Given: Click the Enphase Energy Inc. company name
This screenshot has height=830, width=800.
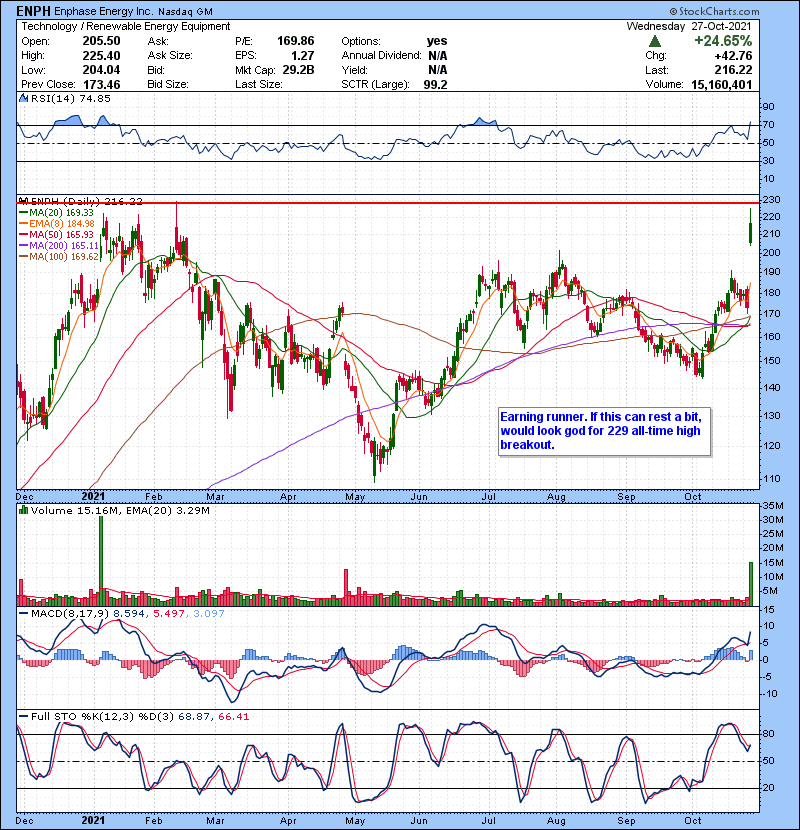Looking at the screenshot, I should (104, 11).
